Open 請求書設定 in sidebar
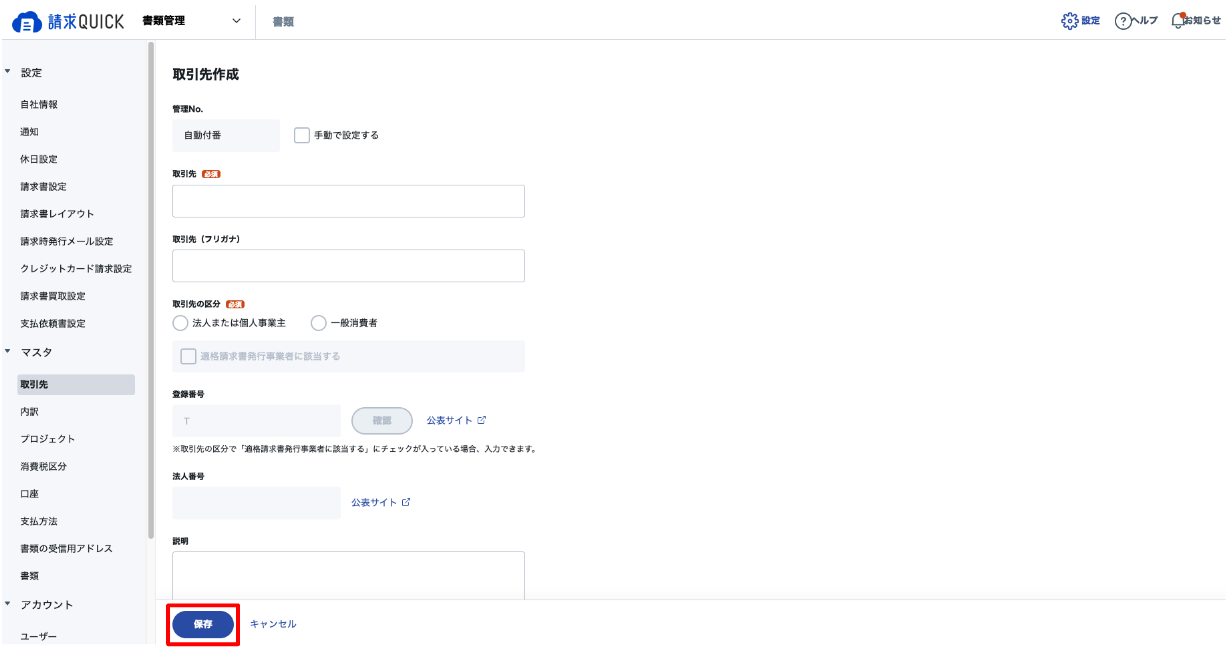This screenshot has width=1230, height=659. pos(44,186)
